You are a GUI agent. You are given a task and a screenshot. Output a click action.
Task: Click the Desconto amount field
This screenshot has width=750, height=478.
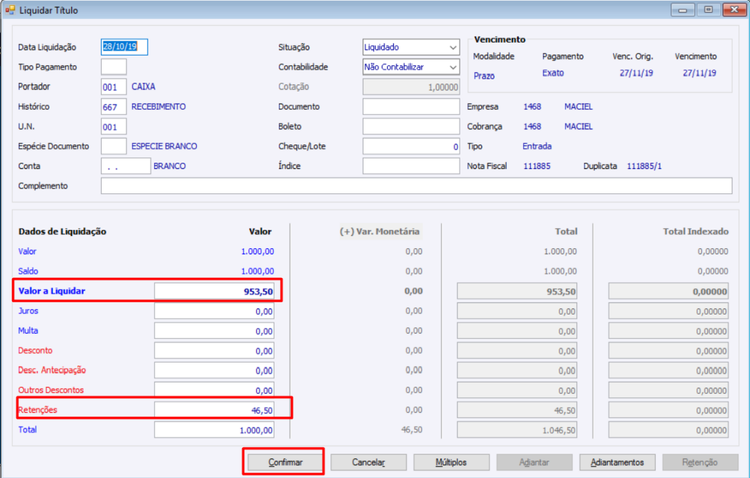214,351
